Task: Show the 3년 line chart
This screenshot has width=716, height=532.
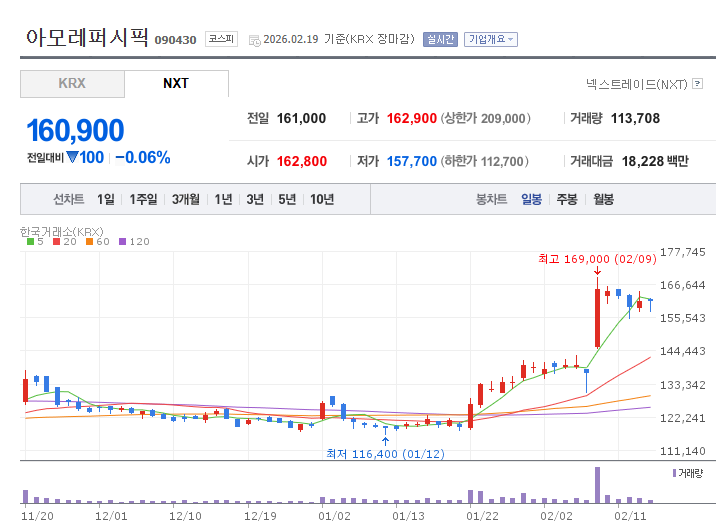Action: pos(255,199)
